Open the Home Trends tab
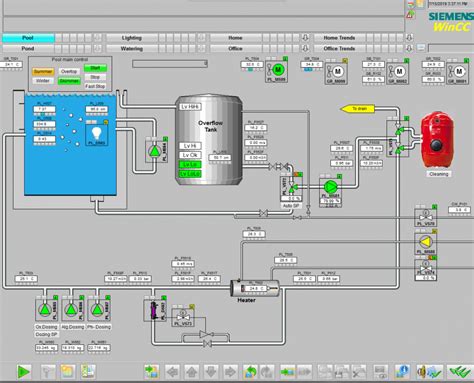The width and height of the screenshot is (474, 383). point(339,38)
